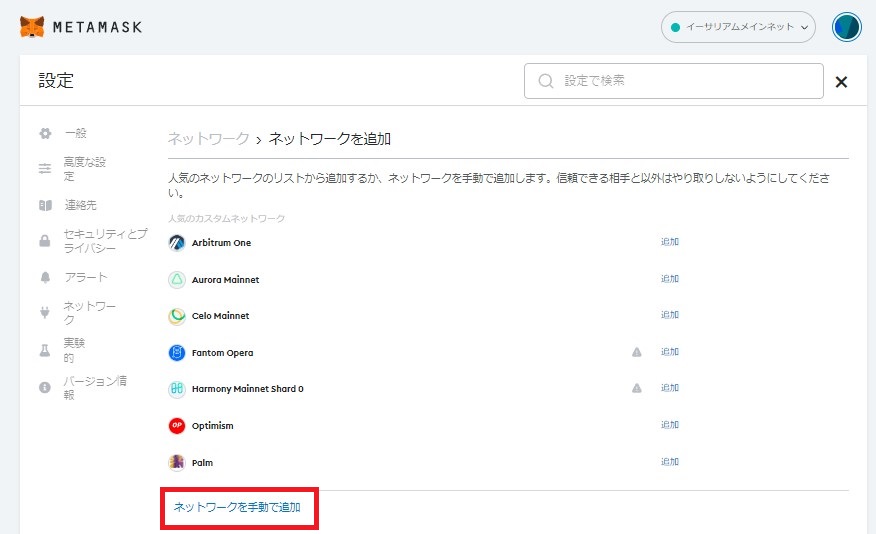Open アラート section

[85, 278]
